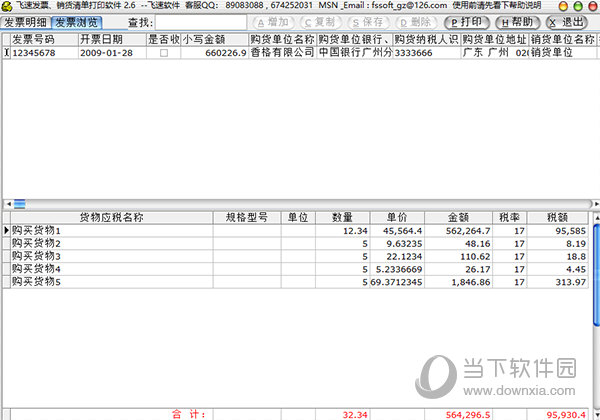The width and height of the screenshot is (600, 420).
Task: Select the 购买货物2 row name
Action: (112, 244)
